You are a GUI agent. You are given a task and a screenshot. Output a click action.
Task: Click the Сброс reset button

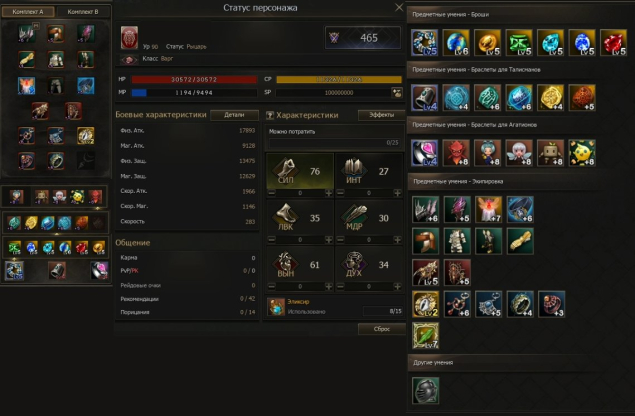381,329
